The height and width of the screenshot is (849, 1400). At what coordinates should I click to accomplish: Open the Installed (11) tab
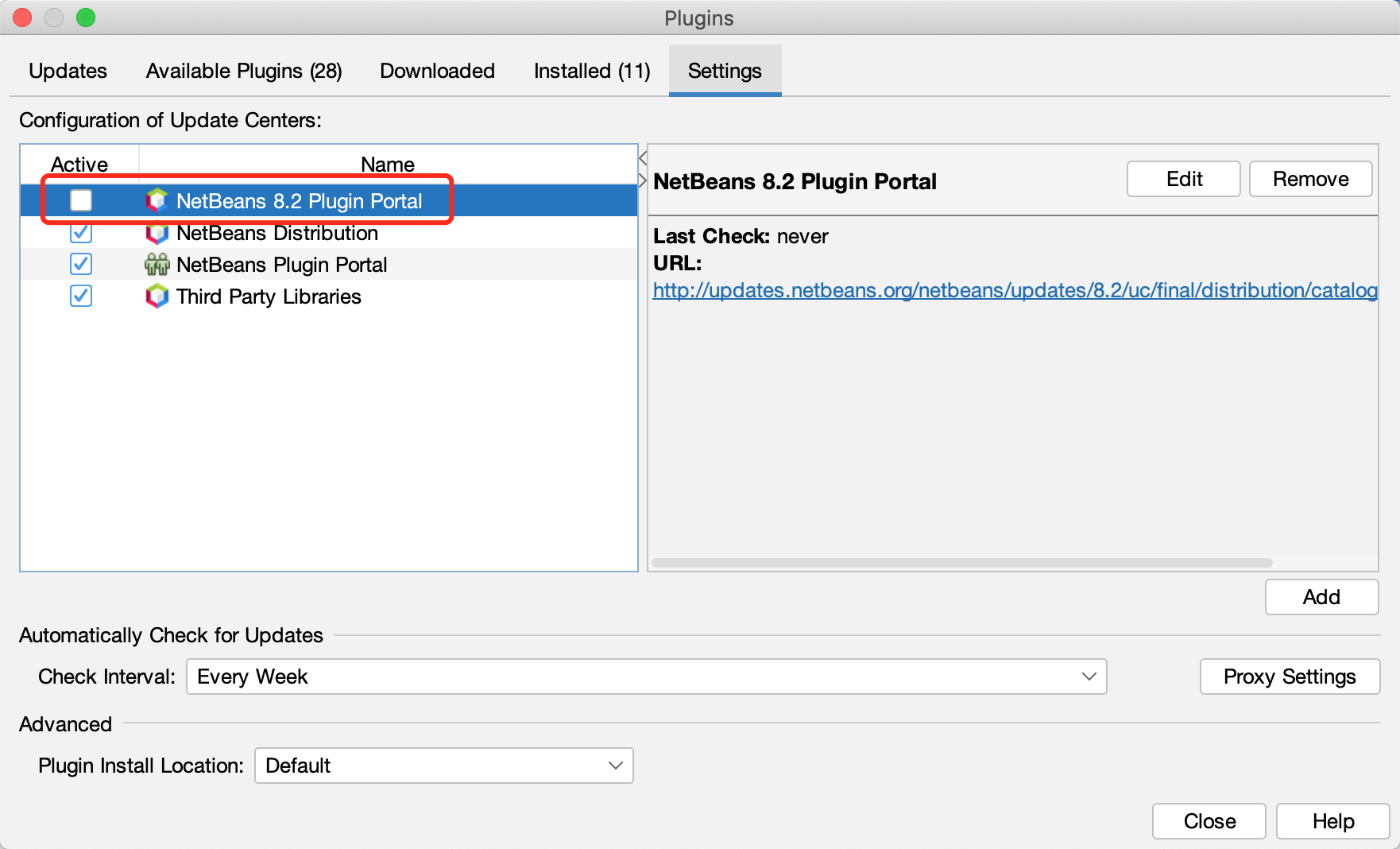point(592,71)
